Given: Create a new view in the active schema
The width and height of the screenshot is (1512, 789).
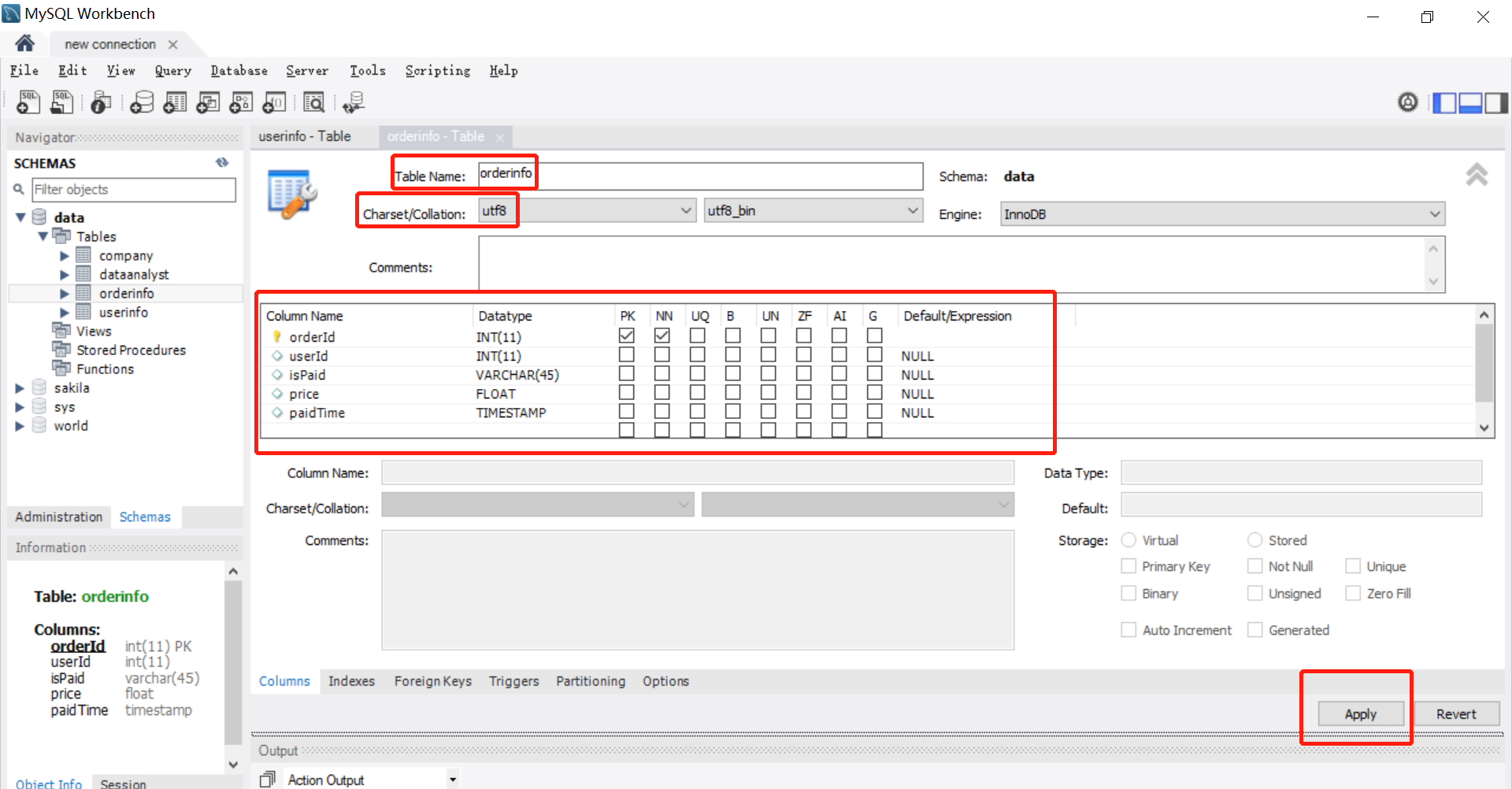Looking at the screenshot, I should point(208,102).
